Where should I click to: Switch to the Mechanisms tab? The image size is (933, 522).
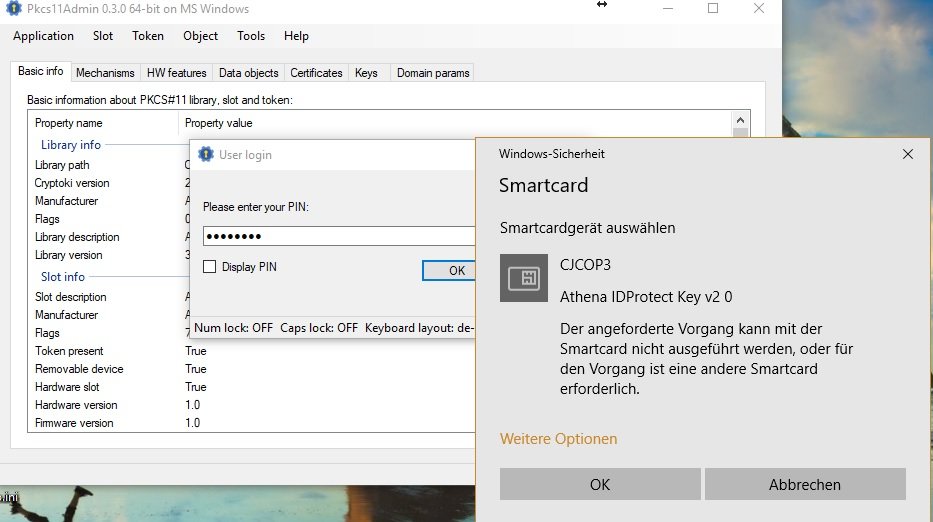[x=105, y=73]
